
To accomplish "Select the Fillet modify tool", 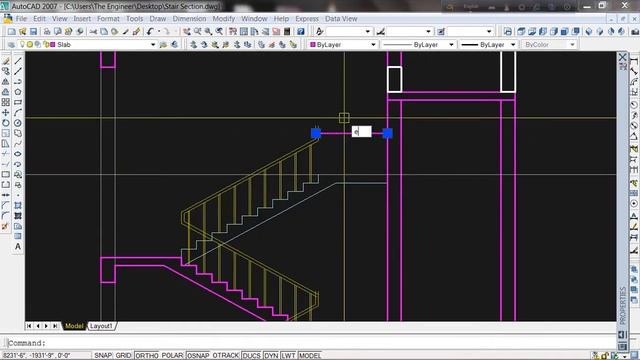I will pos(6,216).
